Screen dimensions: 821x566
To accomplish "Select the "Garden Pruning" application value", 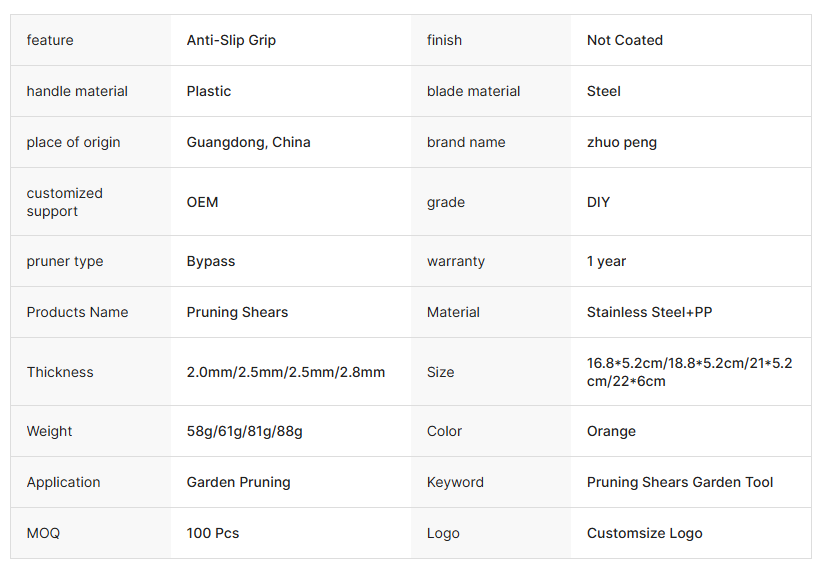I will tap(238, 482).
